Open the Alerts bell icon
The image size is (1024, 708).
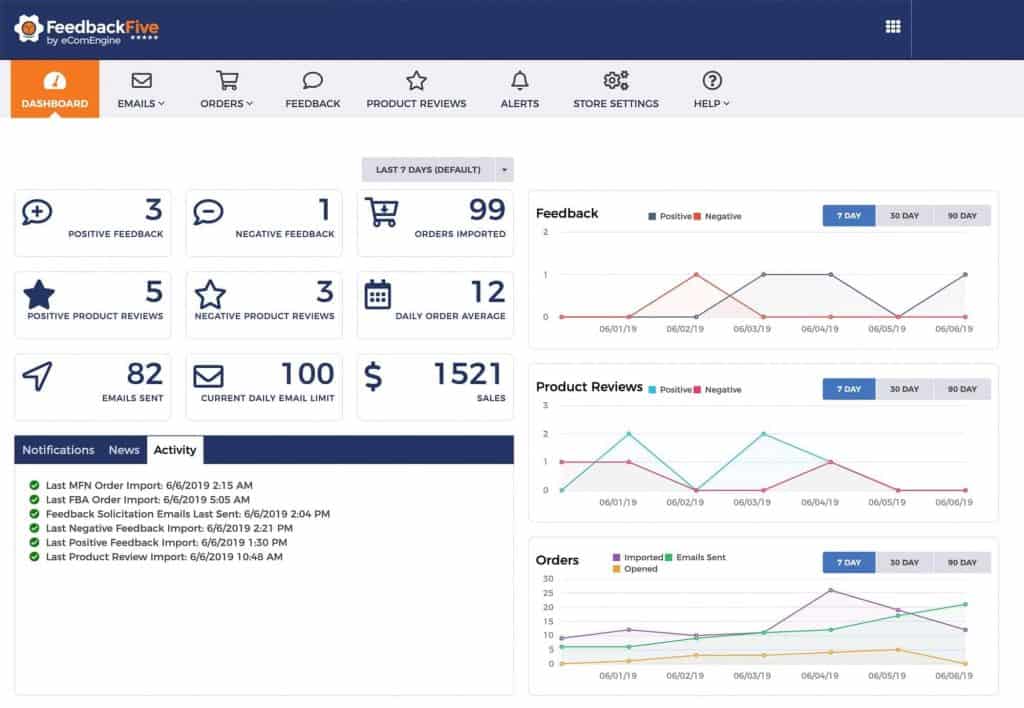(520, 80)
